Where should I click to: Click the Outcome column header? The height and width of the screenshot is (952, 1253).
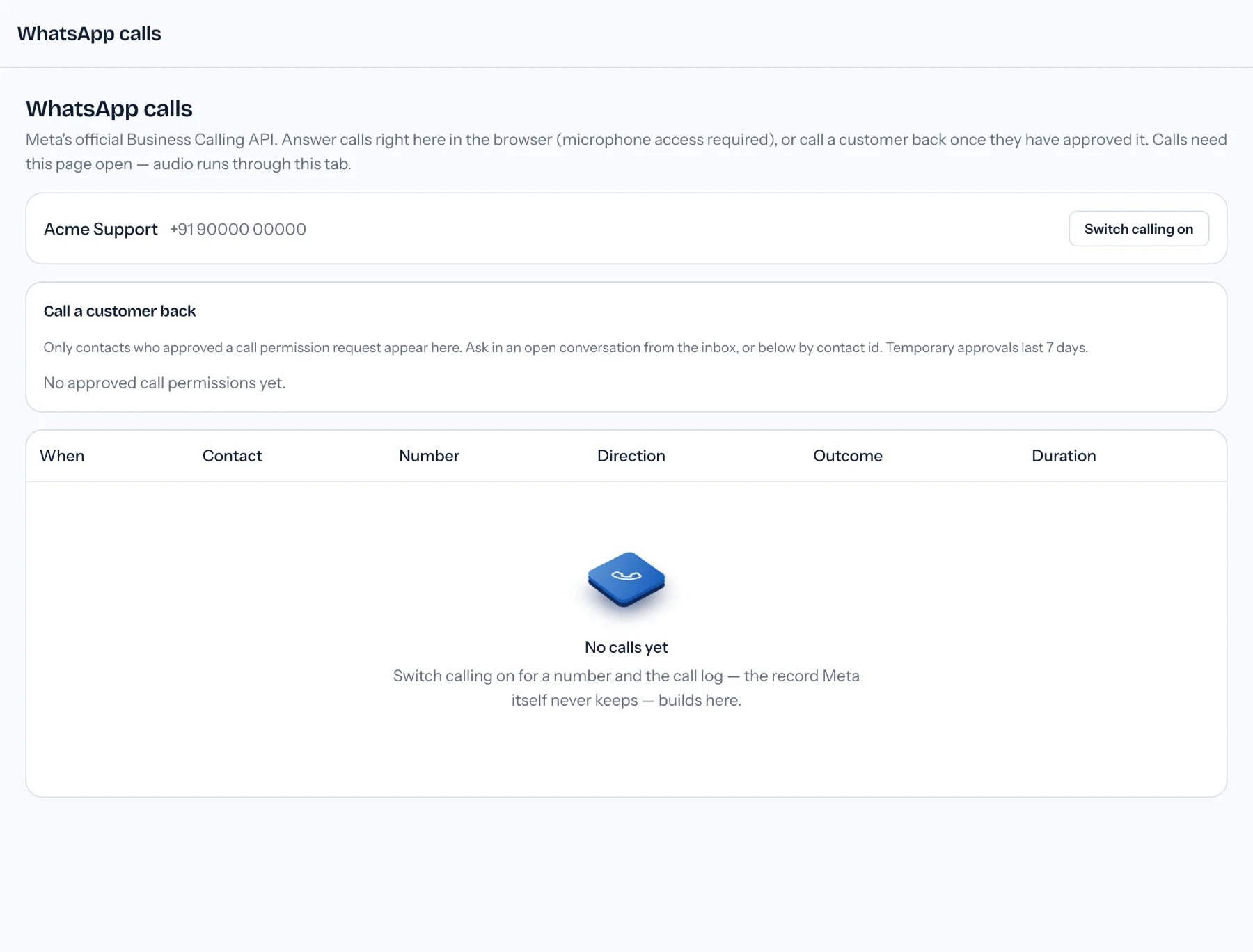pyautogui.click(x=848, y=456)
